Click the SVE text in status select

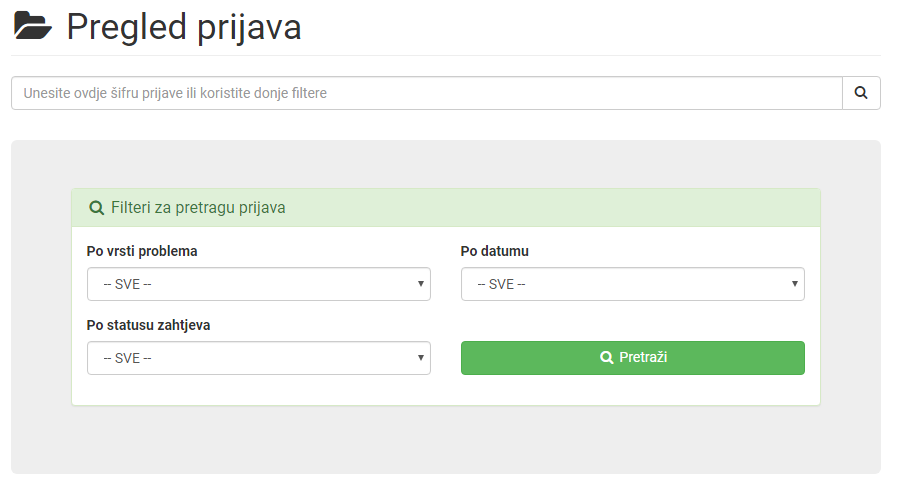[x=128, y=358]
